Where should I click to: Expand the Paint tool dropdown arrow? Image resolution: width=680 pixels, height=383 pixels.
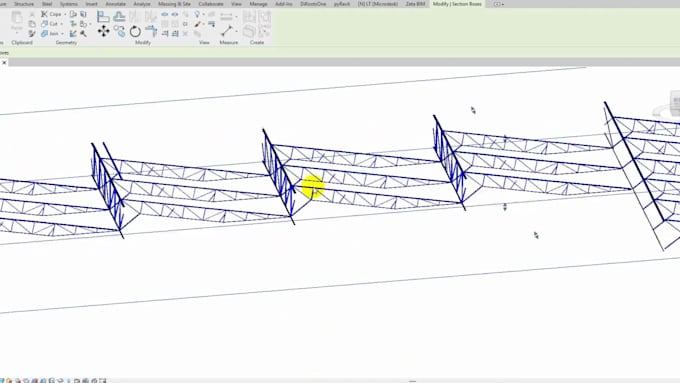[x=90, y=24]
